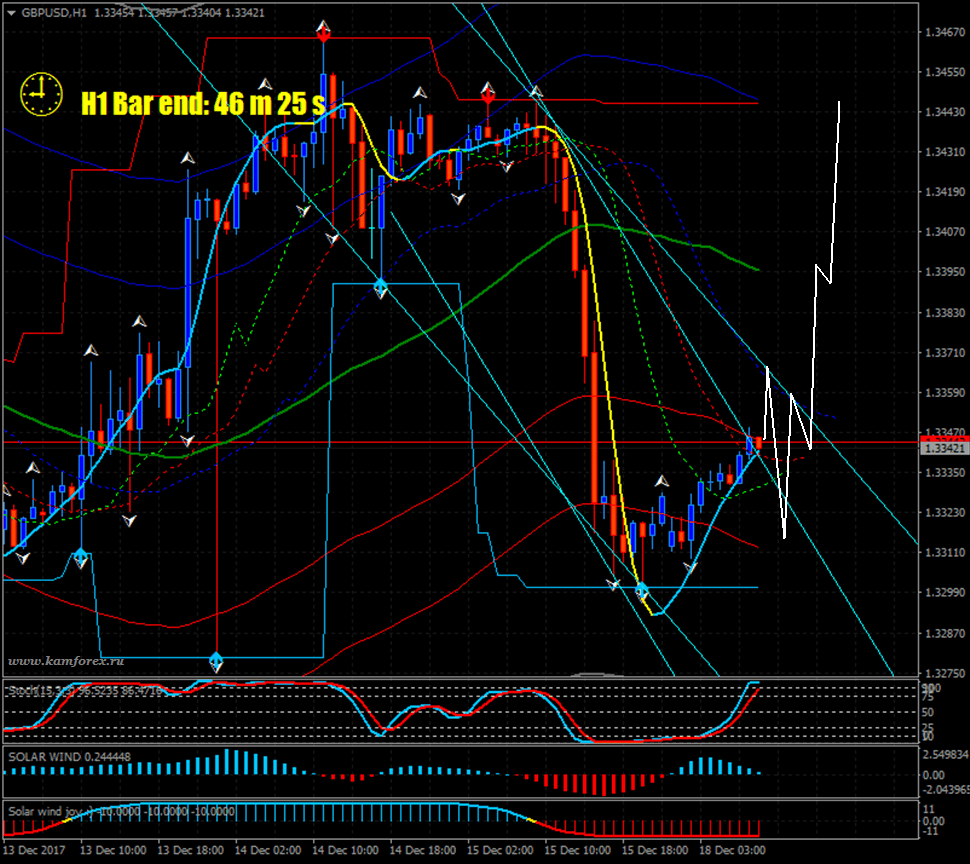Click the '15 Dec 02:00' time axis label
Screen dimensions: 970x864
click(500, 850)
